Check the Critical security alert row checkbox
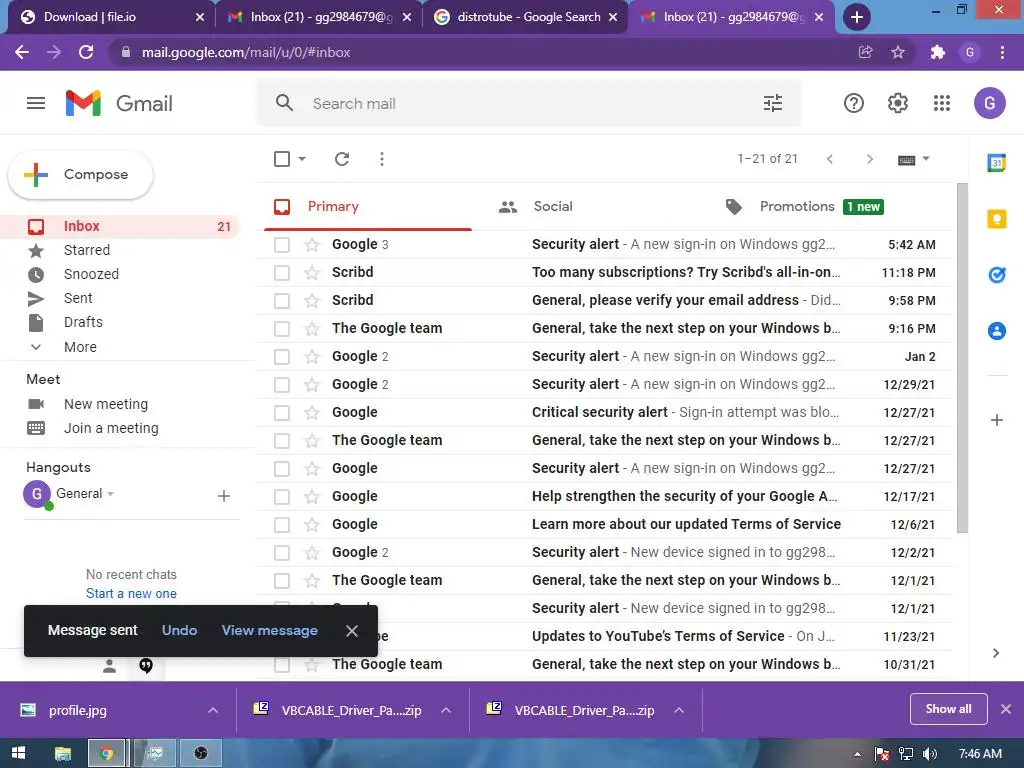The image size is (1024, 768). [x=282, y=413]
